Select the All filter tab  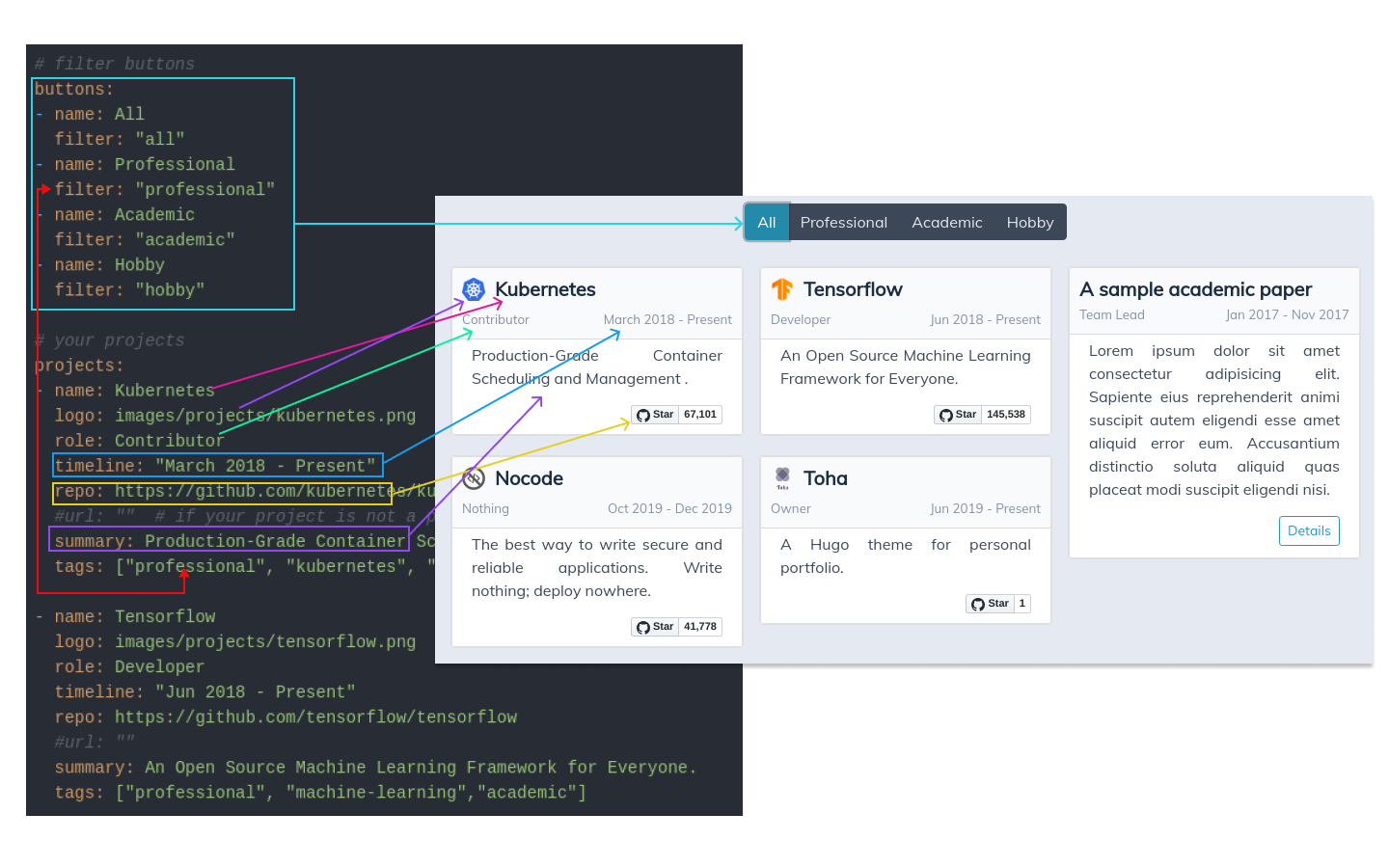[x=767, y=222]
